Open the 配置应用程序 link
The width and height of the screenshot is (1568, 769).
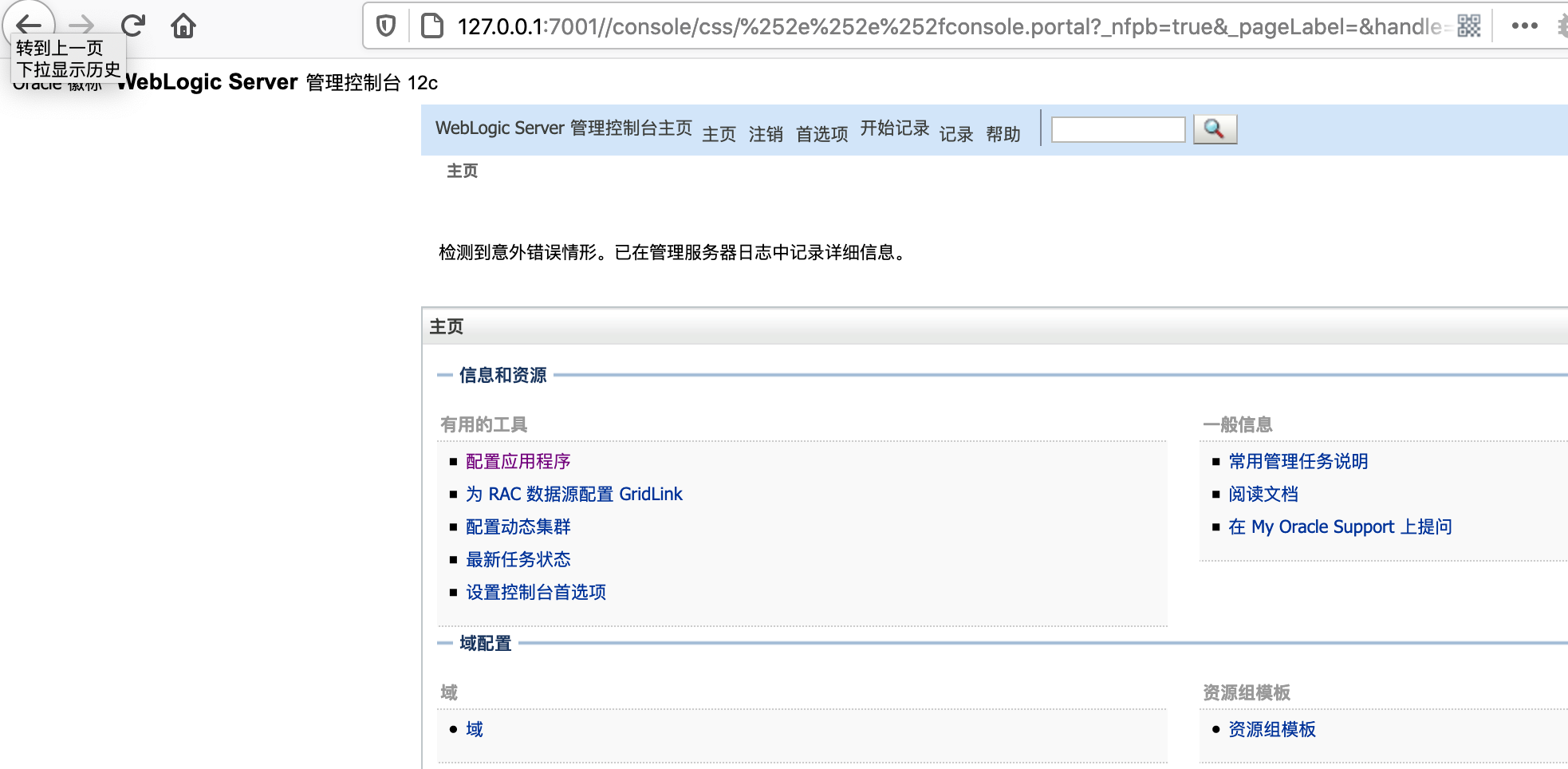518,461
